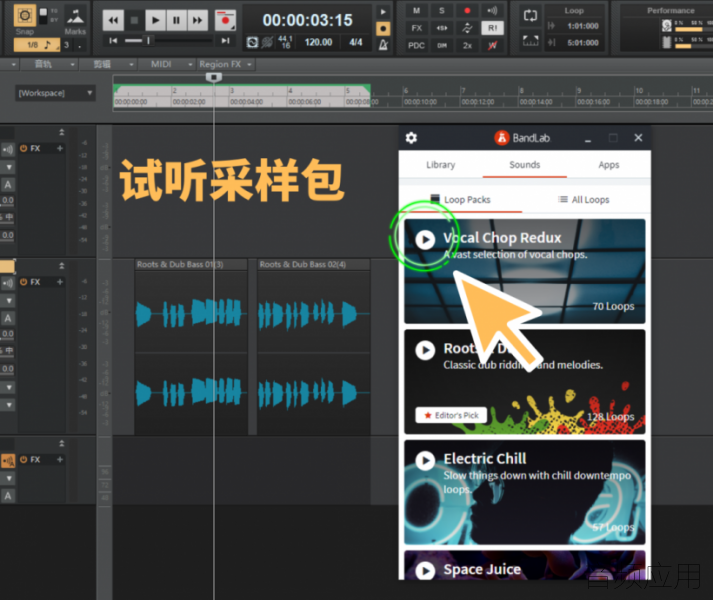Click loop end time 5:01:000

(x=582, y=43)
